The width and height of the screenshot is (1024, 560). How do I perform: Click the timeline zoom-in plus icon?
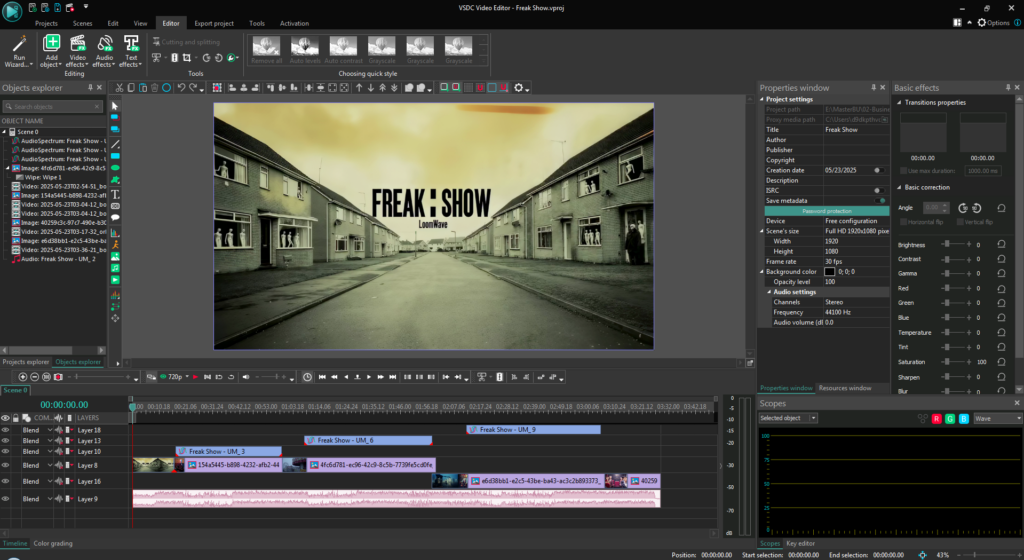(23, 377)
